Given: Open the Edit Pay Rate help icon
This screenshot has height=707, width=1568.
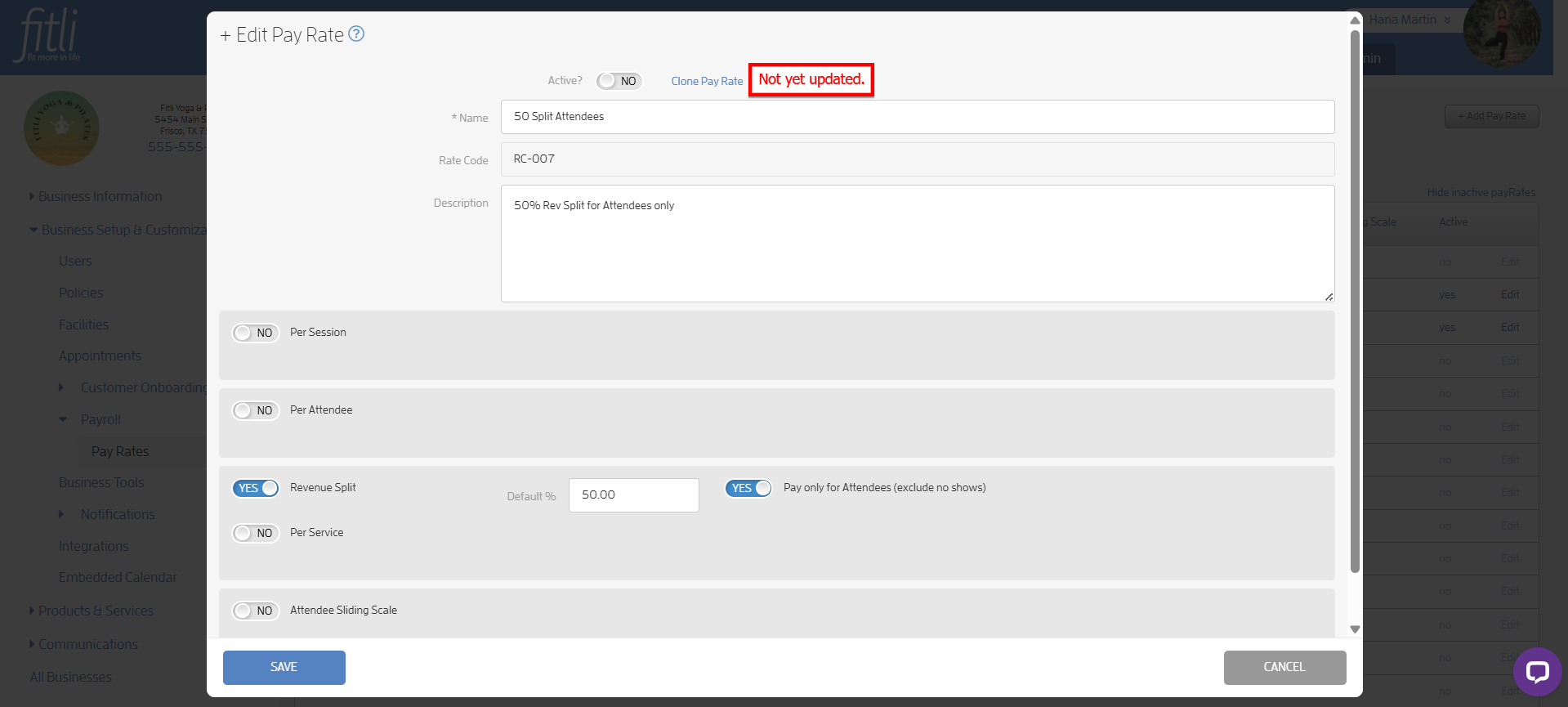Looking at the screenshot, I should click(356, 34).
